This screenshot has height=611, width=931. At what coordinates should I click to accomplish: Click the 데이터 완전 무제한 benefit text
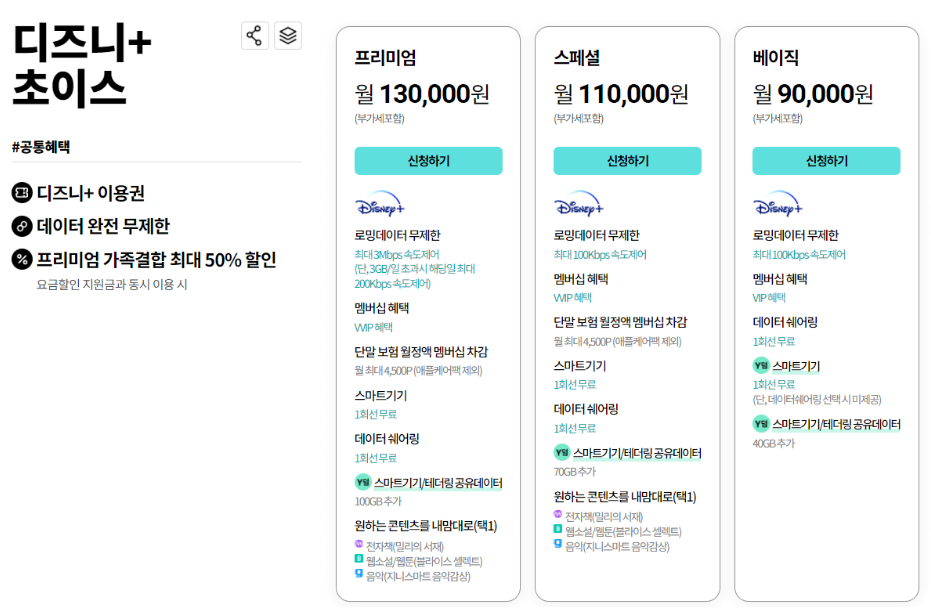(x=103, y=226)
